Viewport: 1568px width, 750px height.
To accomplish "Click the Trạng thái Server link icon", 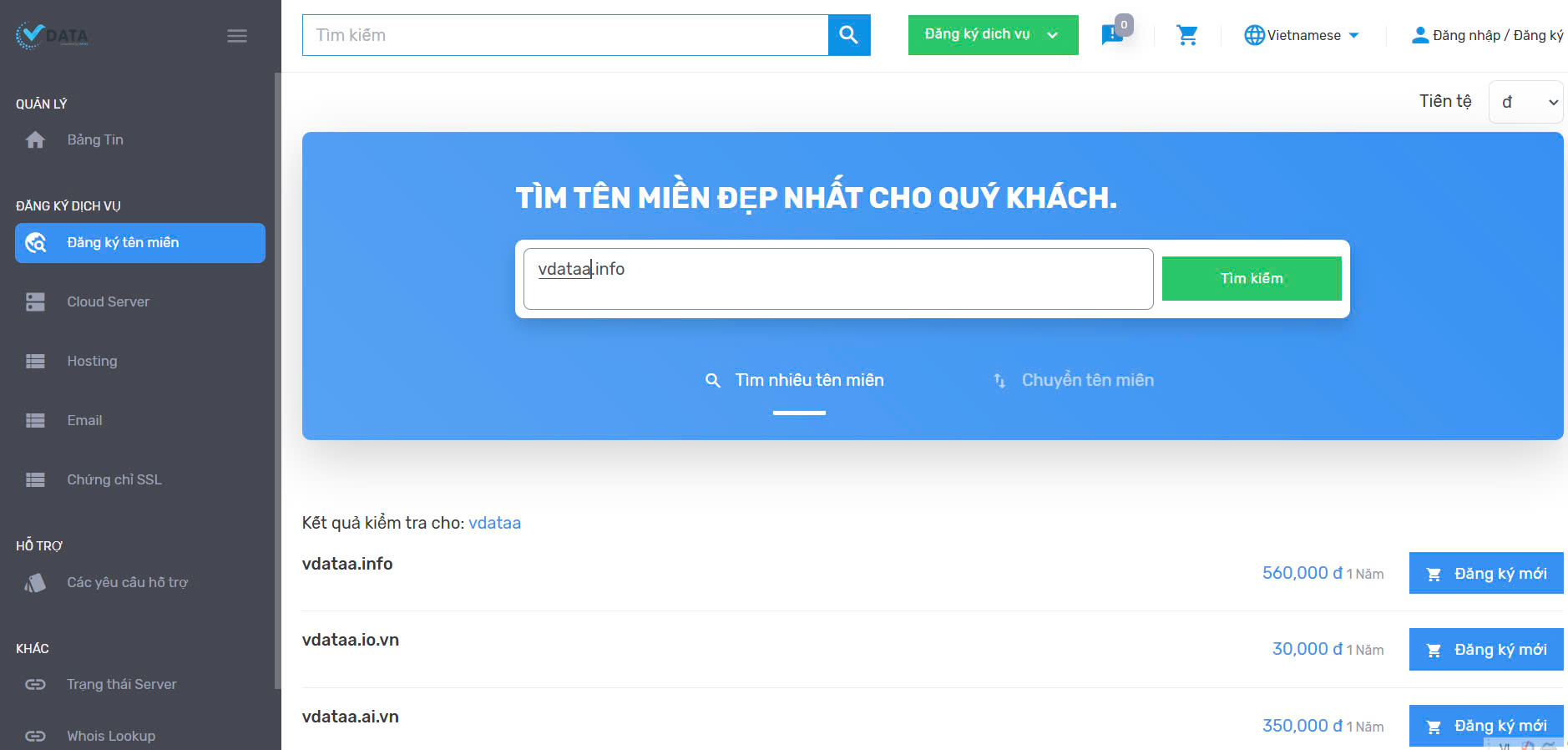I will tap(35, 684).
